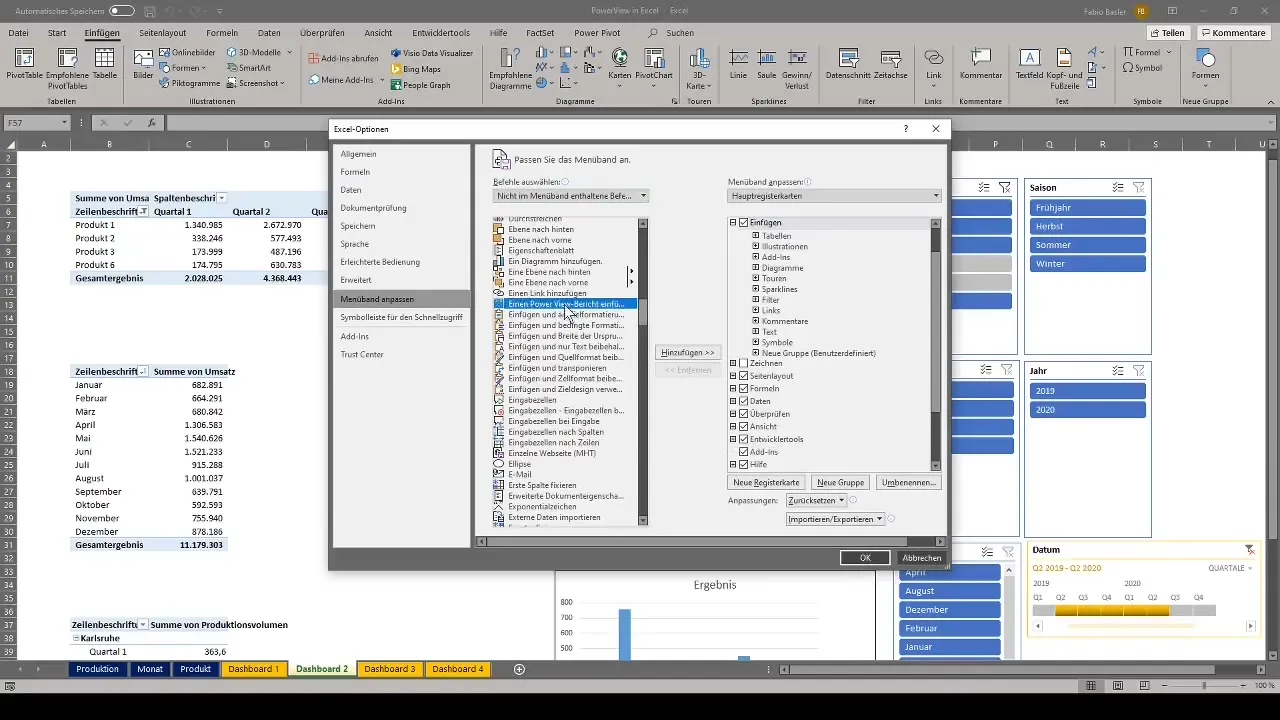1280x720 pixels.
Task: Insert a Säule sparkline
Action: pos(767,65)
